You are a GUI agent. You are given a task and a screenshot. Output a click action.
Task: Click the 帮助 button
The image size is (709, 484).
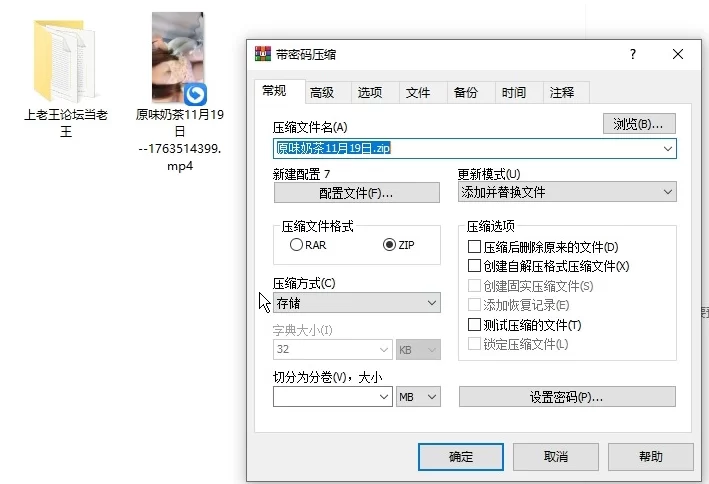pos(651,456)
